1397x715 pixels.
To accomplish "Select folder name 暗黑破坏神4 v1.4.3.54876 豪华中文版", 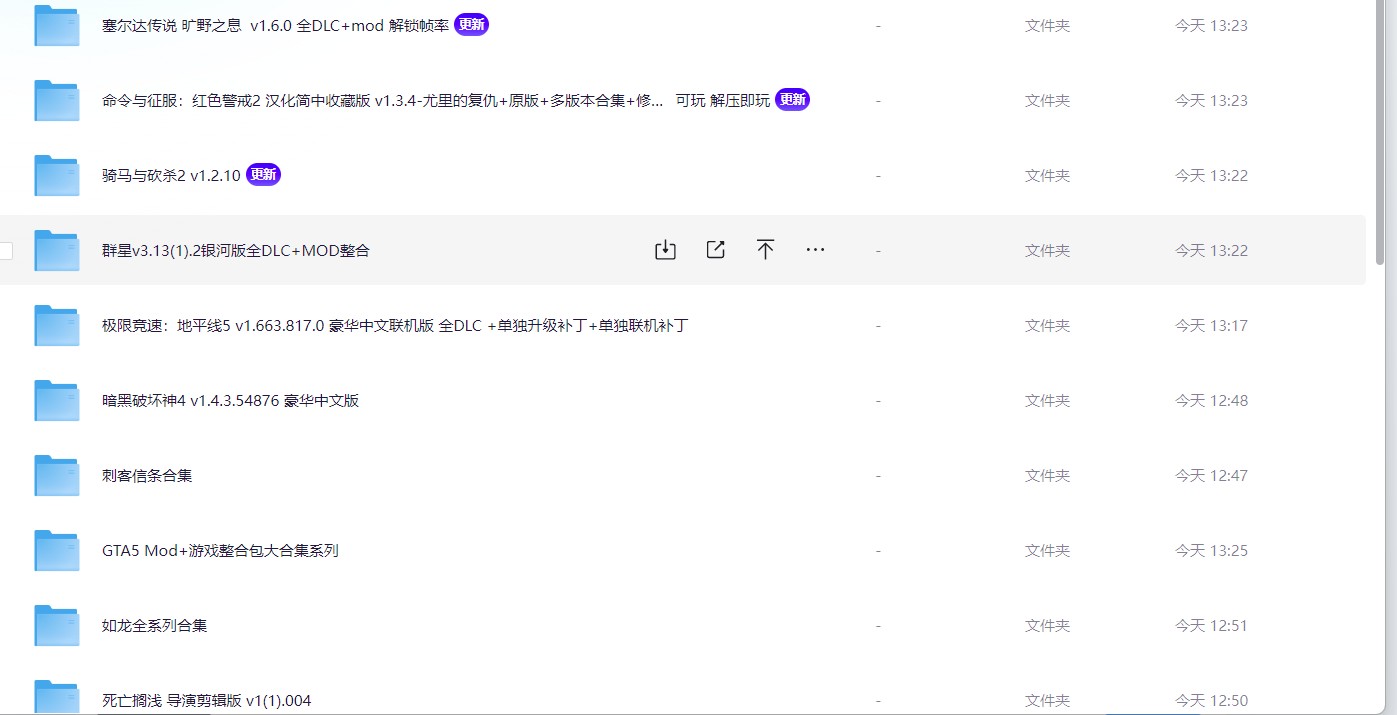I will click(x=230, y=401).
